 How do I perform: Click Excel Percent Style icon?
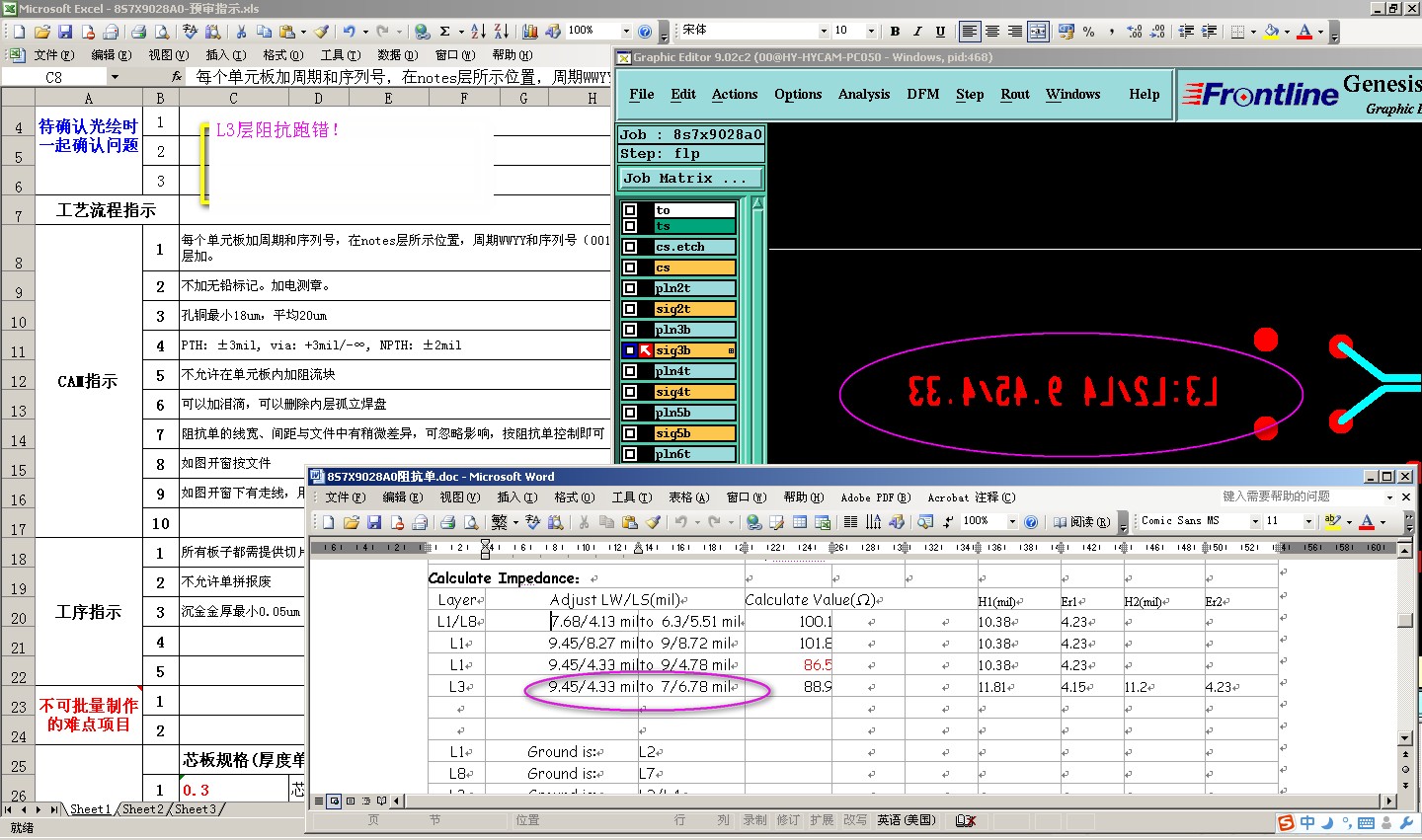pyautogui.click(x=1088, y=32)
